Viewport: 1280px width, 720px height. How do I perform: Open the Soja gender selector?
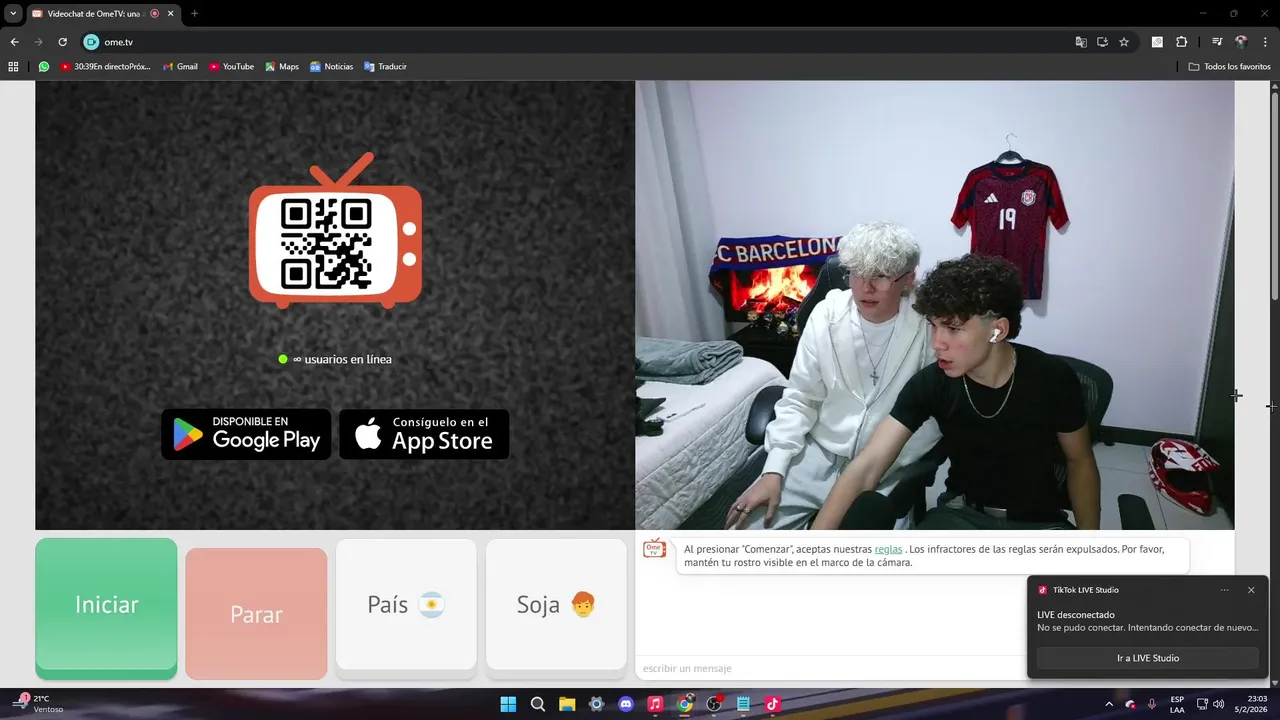(556, 604)
